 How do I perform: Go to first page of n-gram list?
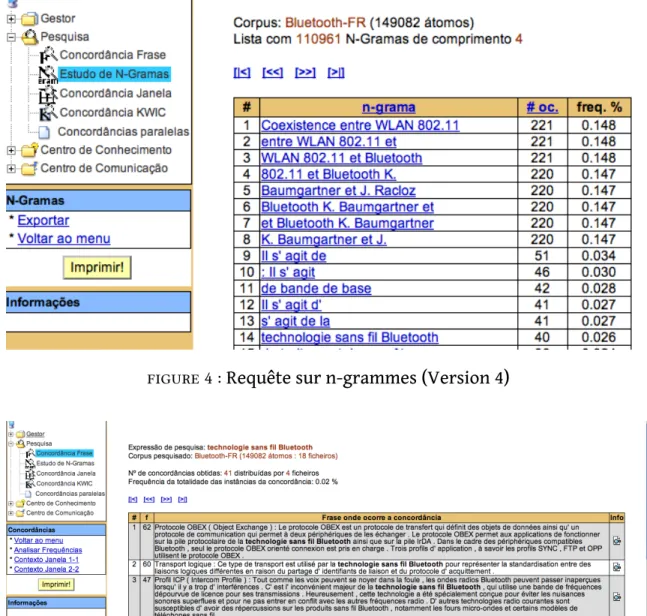point(242,73)
